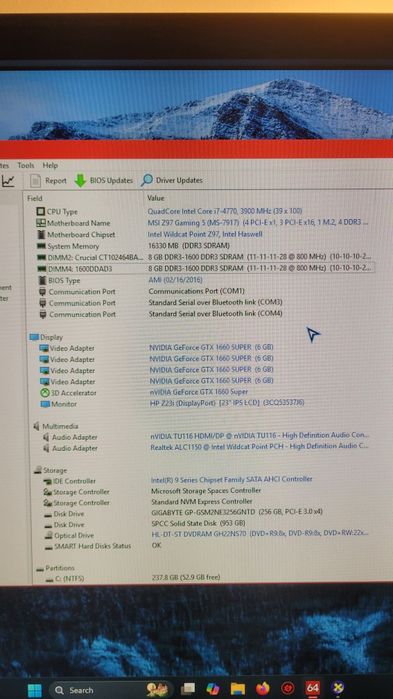The height and width of the screenshot is (699, 393).
Task: Open the HL-DT-ST DVDRAM GH22NS70 link
Action: 260,534
